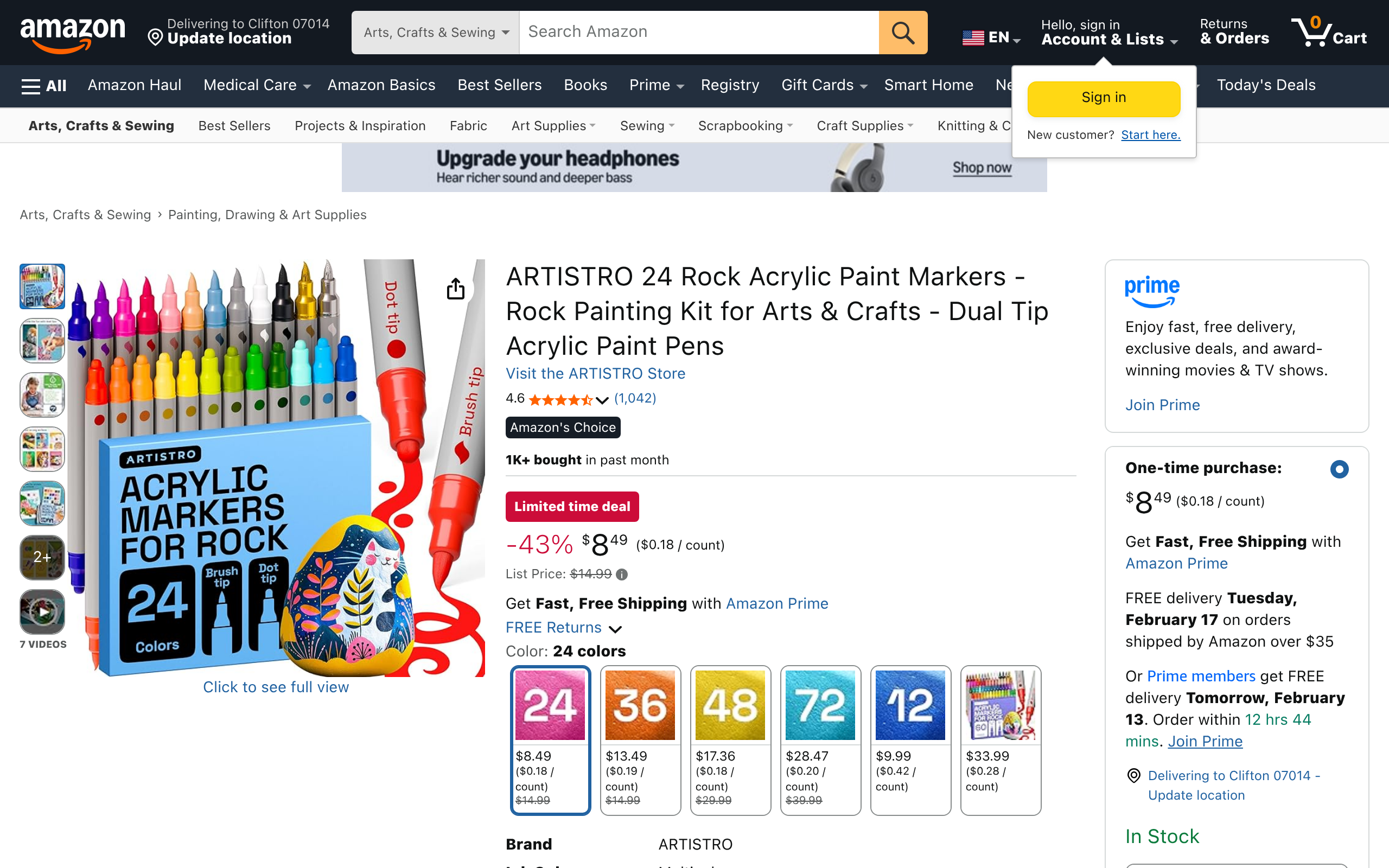Open Best Sellers in the top navigation
This screenshot has width=1389, height=868.
[x=499, y=86]
